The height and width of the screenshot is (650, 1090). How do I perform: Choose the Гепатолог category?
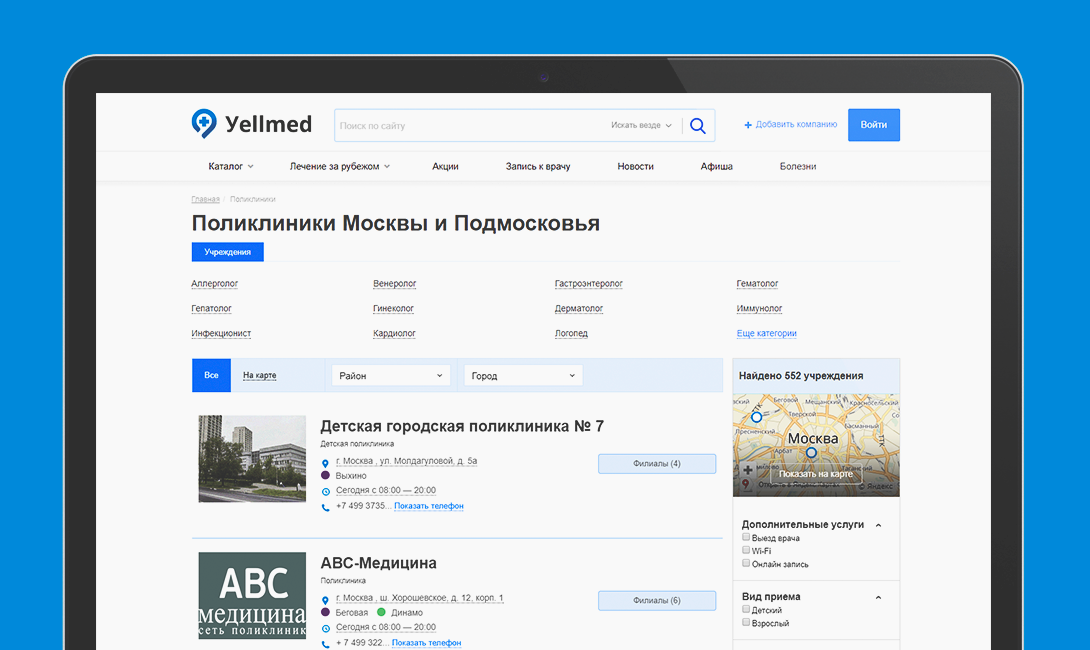point(211,309)
